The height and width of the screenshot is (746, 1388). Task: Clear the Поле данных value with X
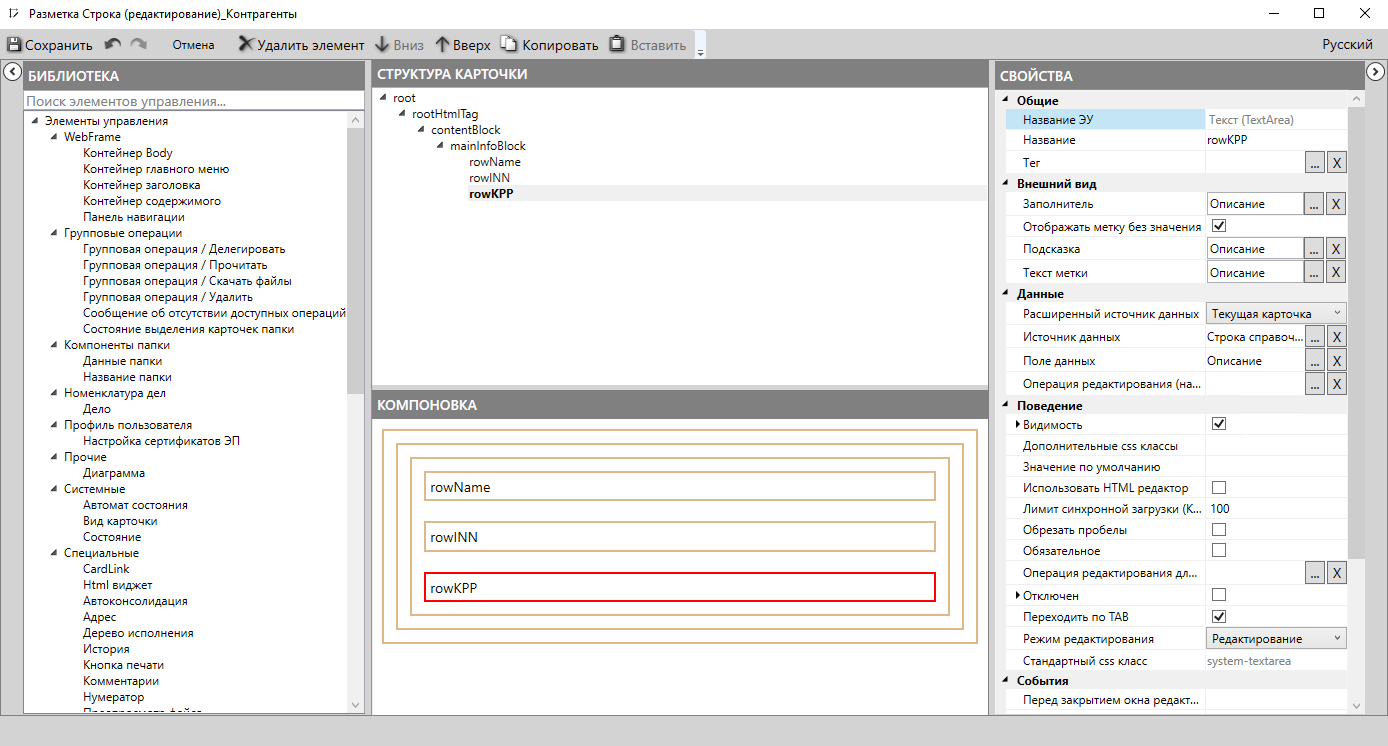click(x=1336, y=361)
